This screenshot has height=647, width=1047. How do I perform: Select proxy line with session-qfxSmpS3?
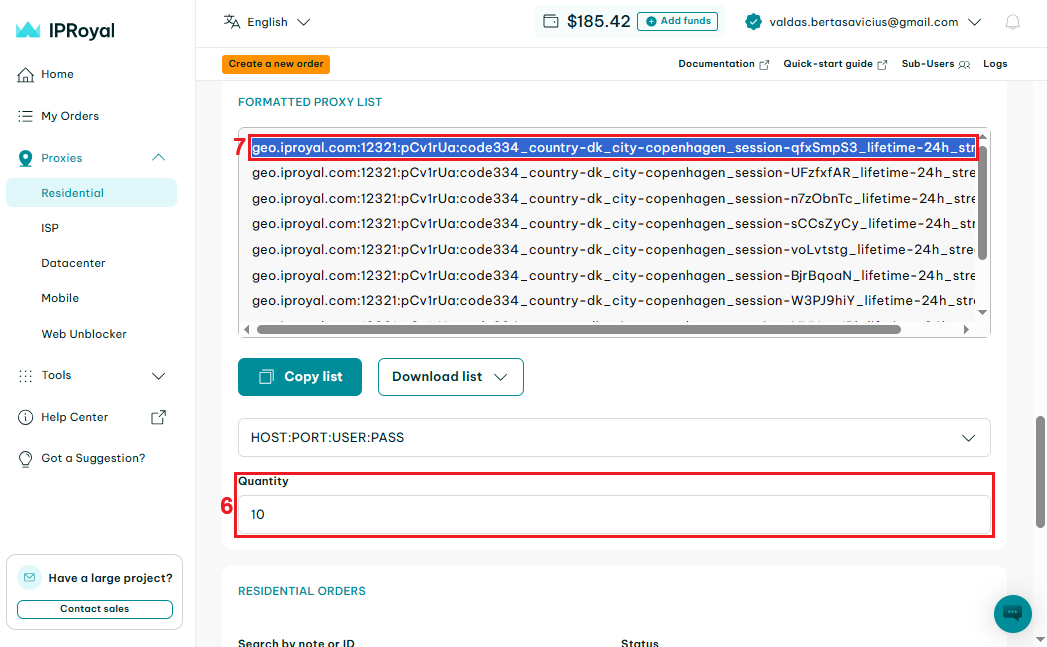click(x=613, y=148)
